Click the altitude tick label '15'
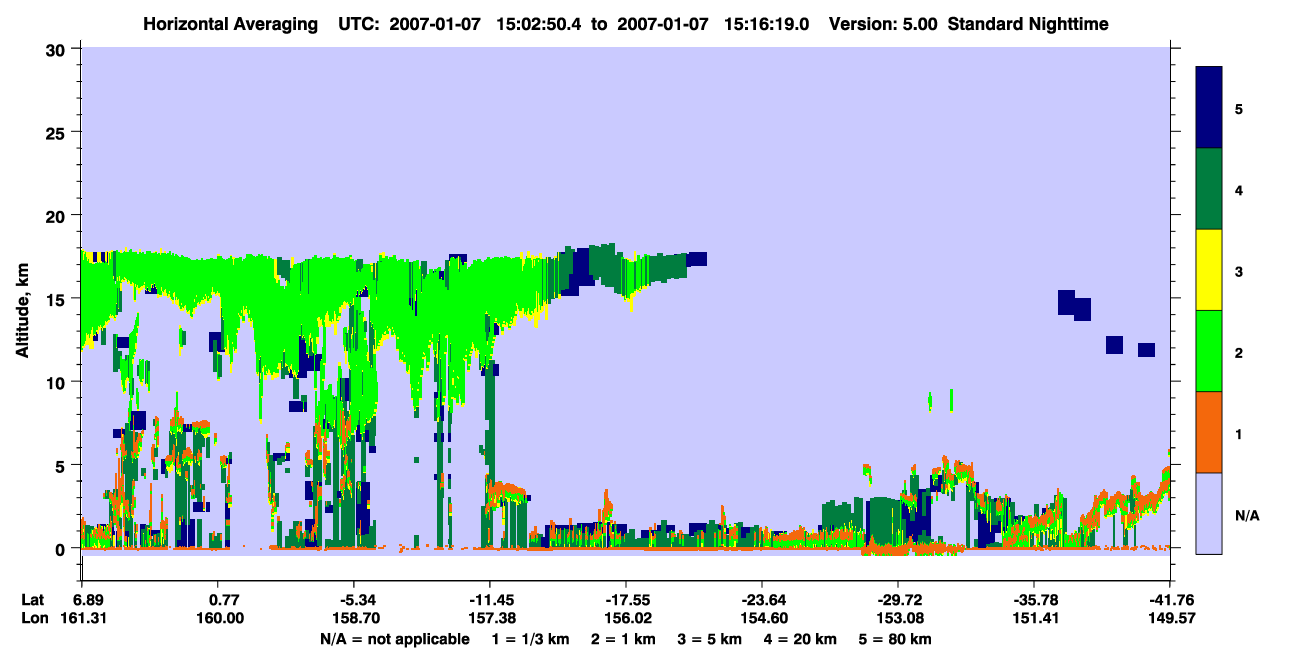Viewport: 1300px width, 667px height. (x=58, y=298)
